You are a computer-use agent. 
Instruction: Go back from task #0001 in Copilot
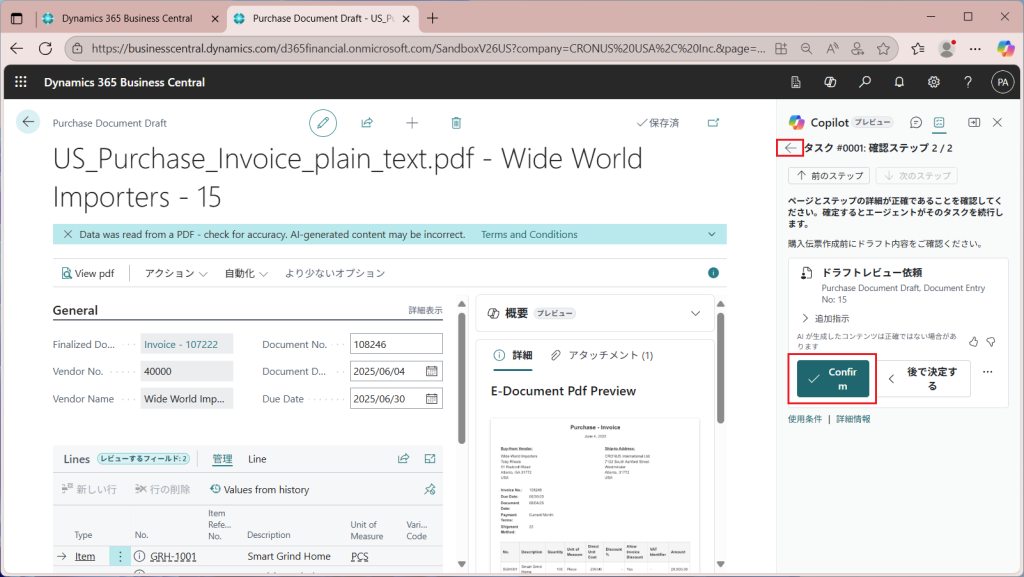click(x=790, y=148)
